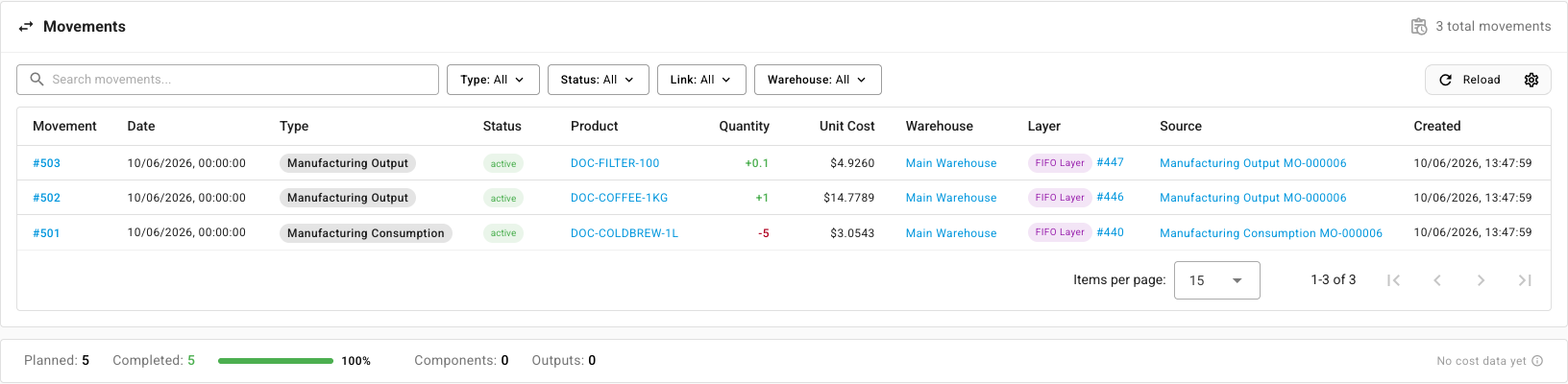The width and height of the screenshot is (1568, 384).
Task: Click active status badge in row #502
Action: (x=503, y=198)
